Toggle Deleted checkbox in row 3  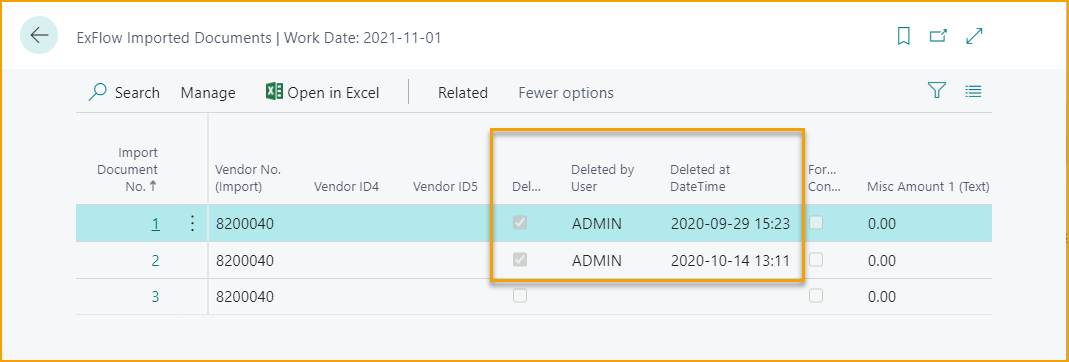[x=520, y=296]
